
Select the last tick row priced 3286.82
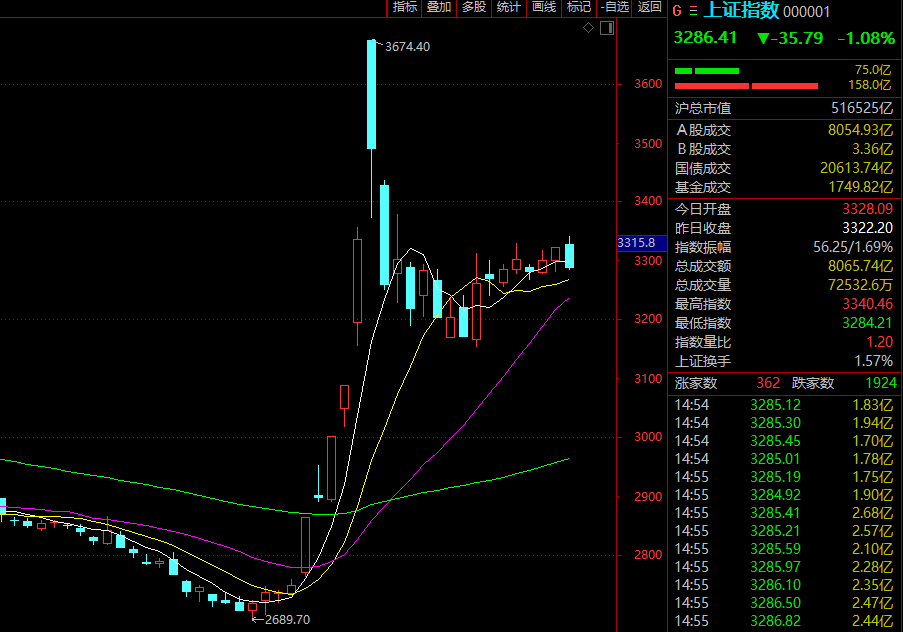pyautogui.click(x=784, y=621)
